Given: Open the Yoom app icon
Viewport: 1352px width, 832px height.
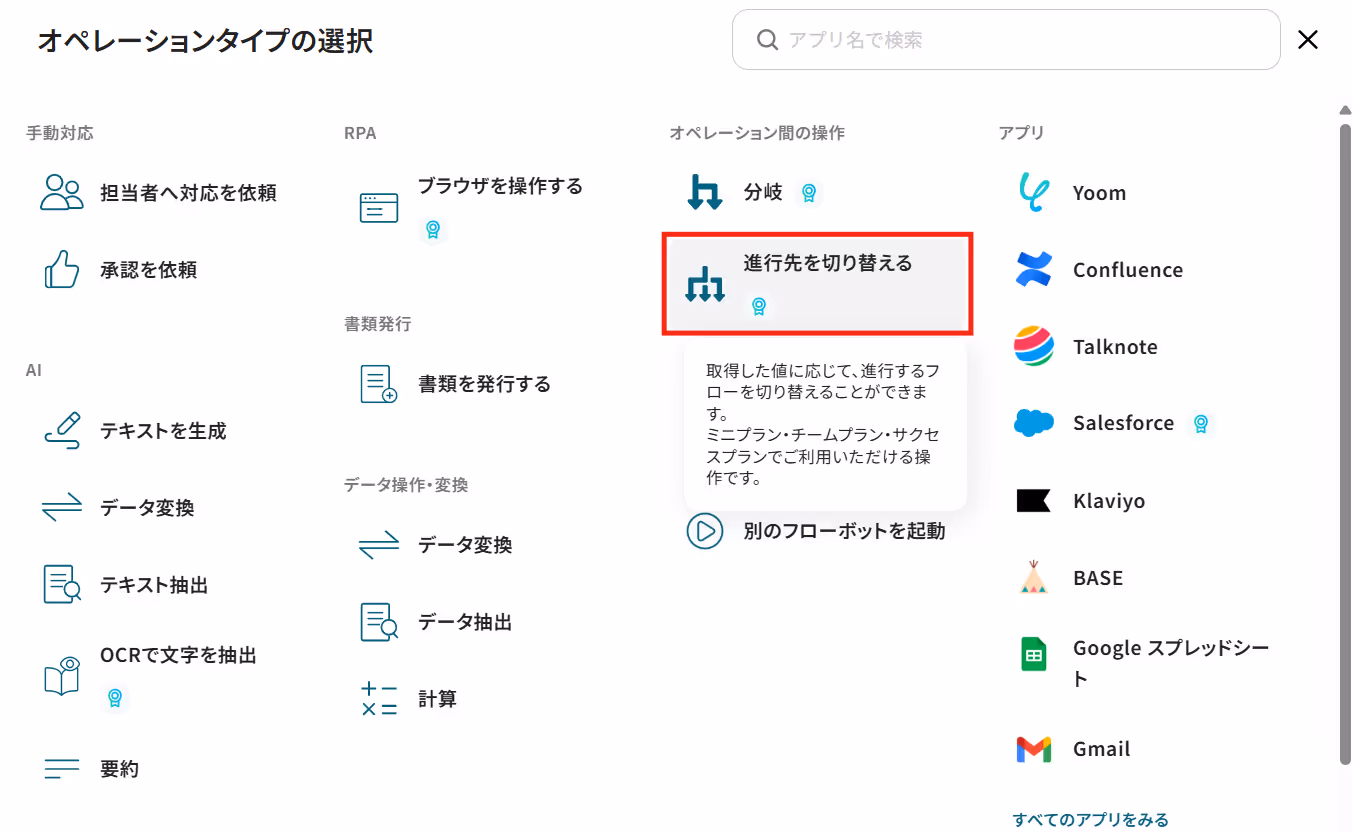Looking at the screenshot, I should pos(1033,192).
